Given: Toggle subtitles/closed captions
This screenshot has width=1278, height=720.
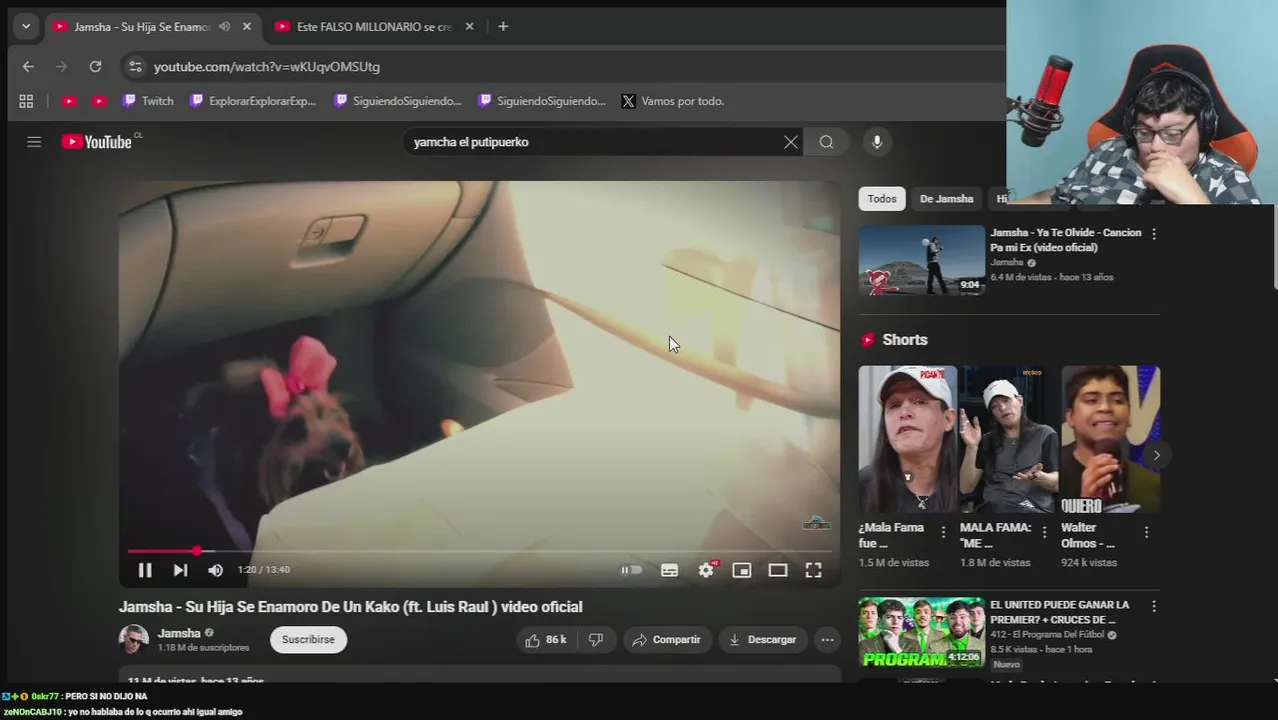Looking at the screenshot, I should point(670,570).
